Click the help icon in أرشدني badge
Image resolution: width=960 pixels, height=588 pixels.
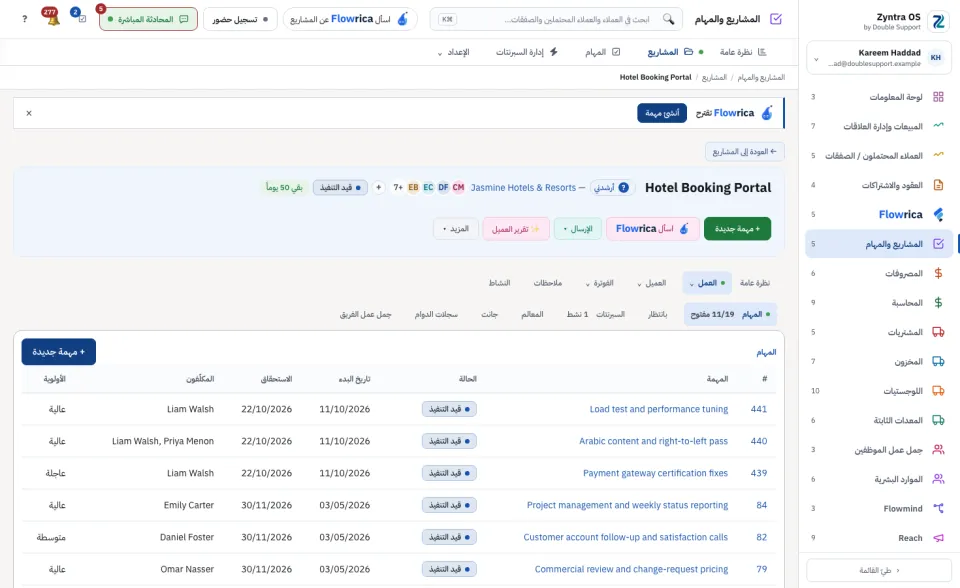point(623,187)
